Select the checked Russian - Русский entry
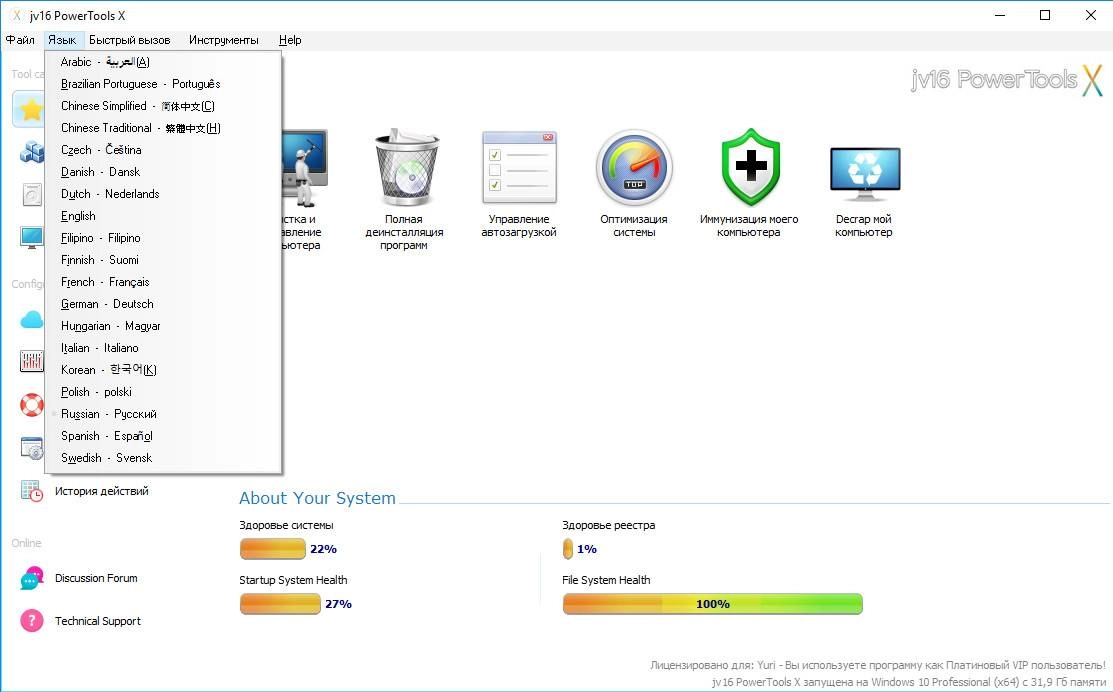1113x692 pixels. (x=163, y=414)
